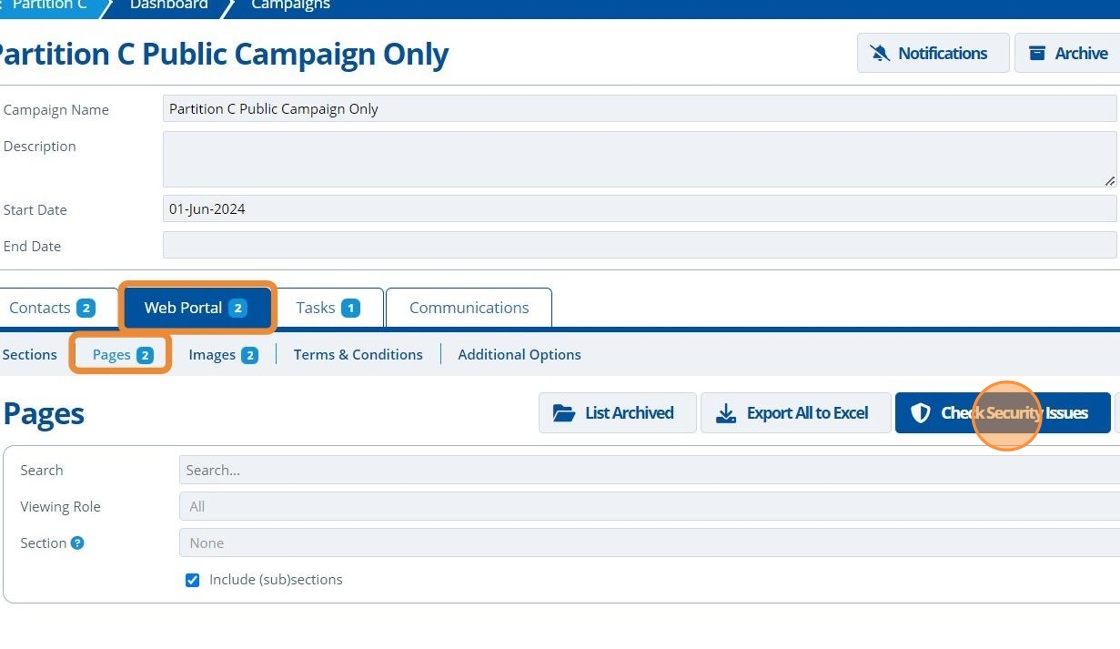Viewport: 1120px width, 649px height.
Task: Toggle the Include (sub)sections checkbox
Action: click(x=192, y=580)
